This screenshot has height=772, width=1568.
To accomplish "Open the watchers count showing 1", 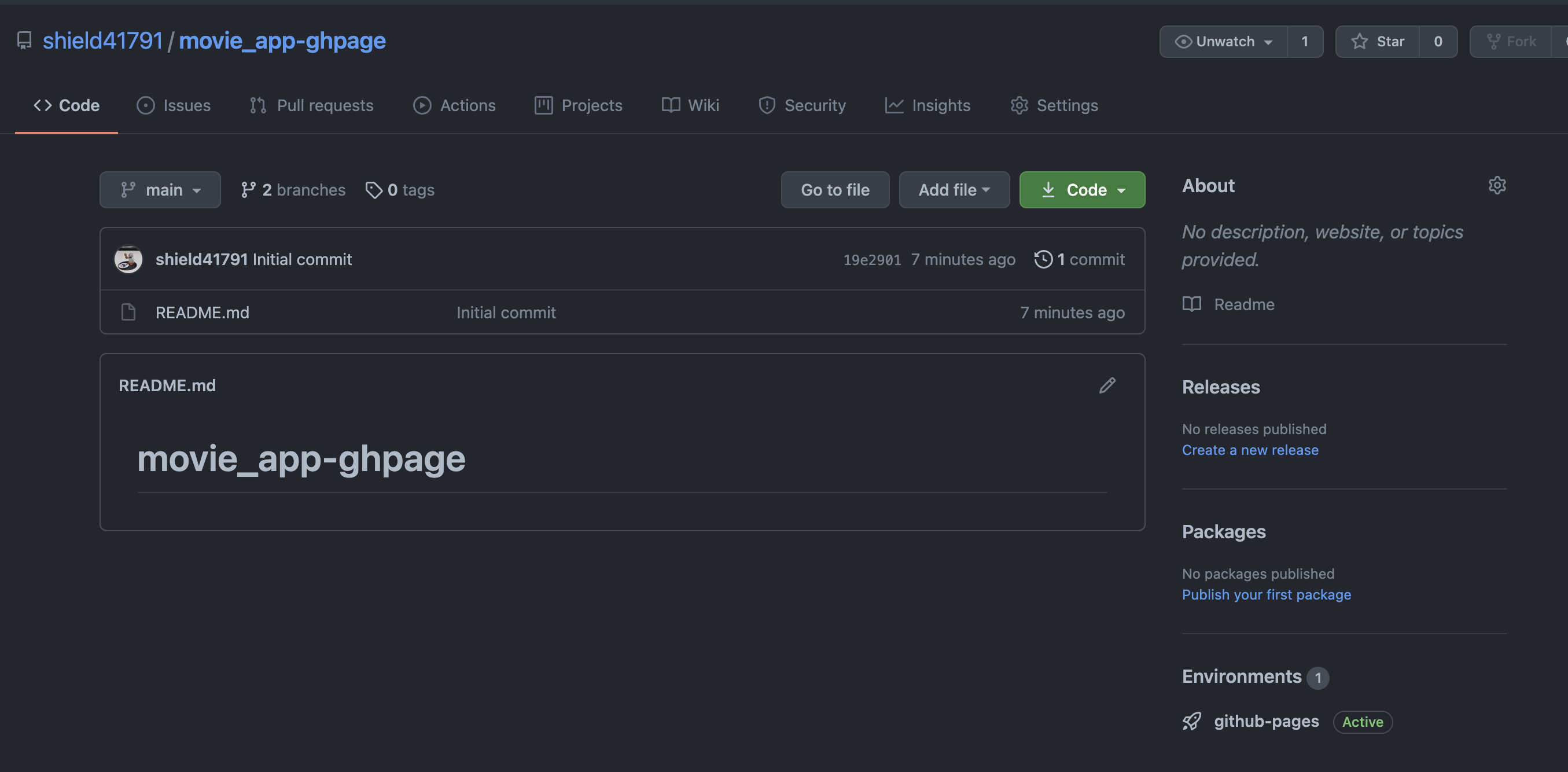I will [1305, 42].
